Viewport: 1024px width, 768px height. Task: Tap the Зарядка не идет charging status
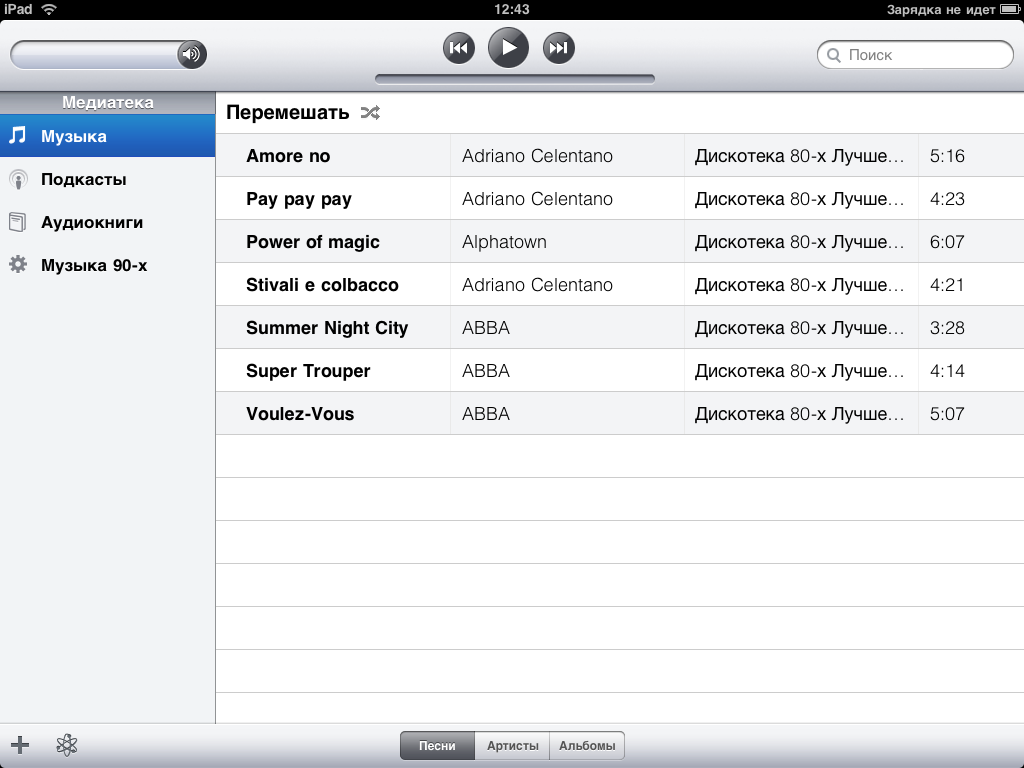[941, 10]
